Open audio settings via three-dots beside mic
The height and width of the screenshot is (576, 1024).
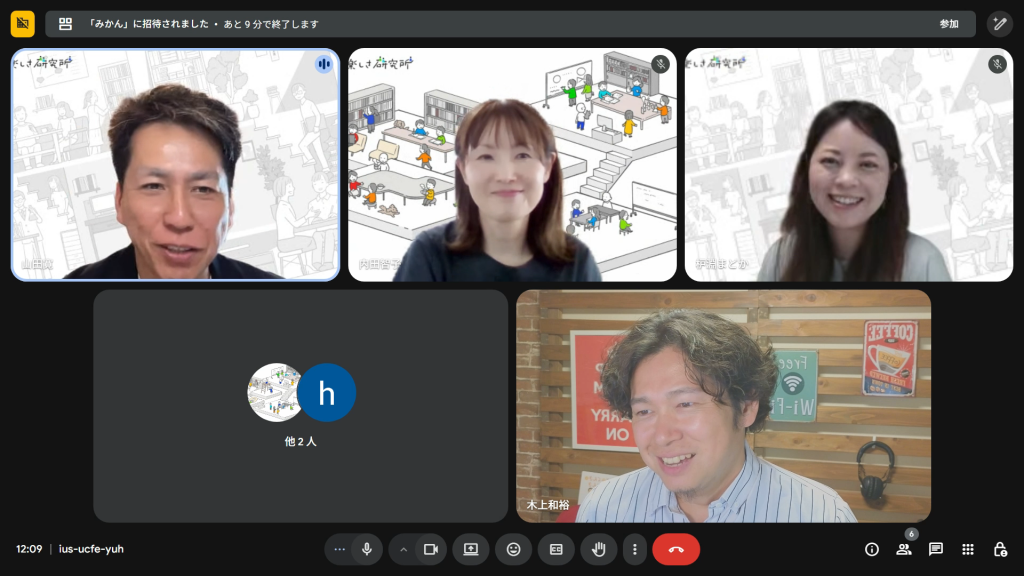click(x=339, y=549)
